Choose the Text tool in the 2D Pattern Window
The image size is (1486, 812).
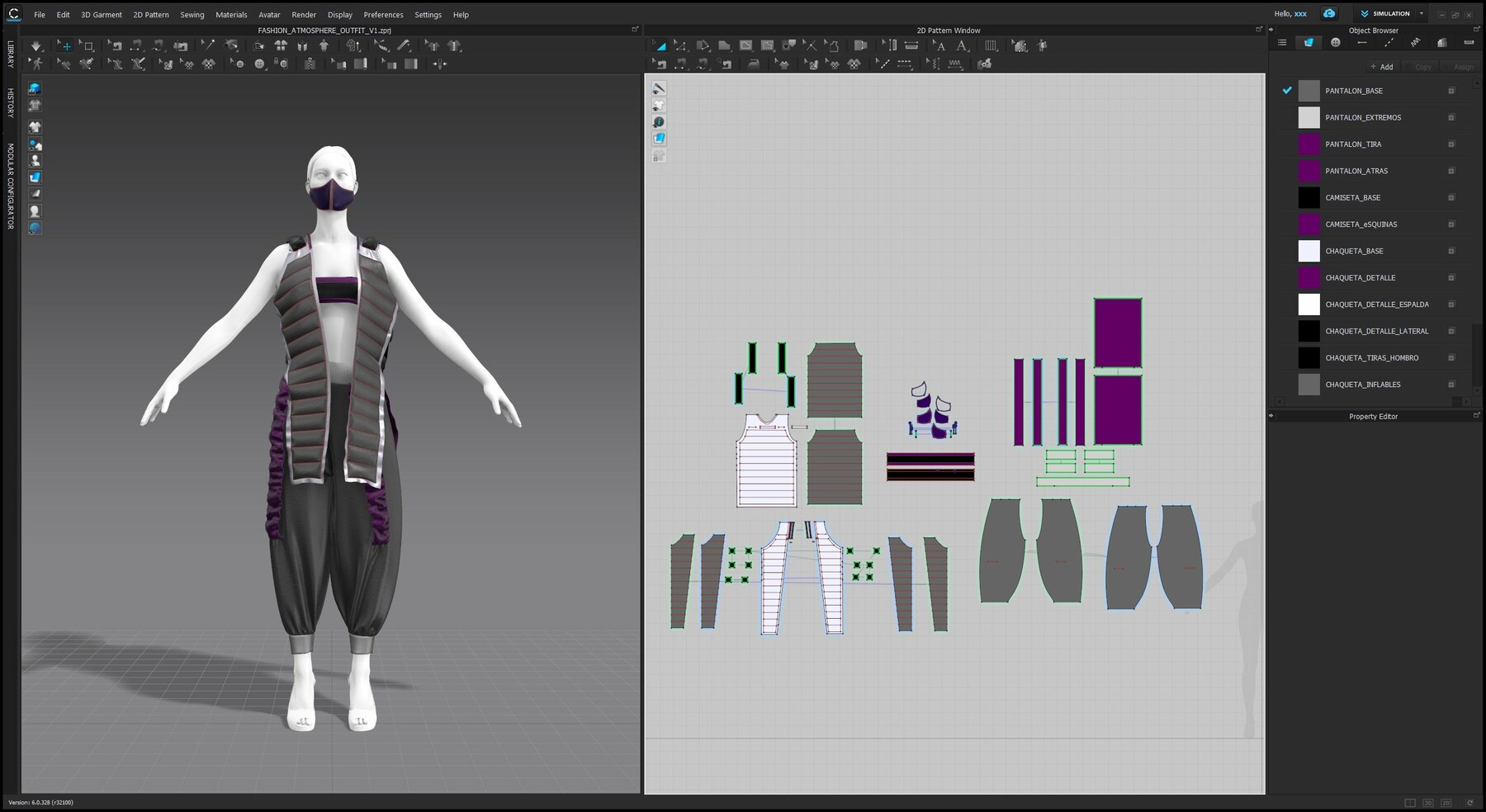pos(941,45)
